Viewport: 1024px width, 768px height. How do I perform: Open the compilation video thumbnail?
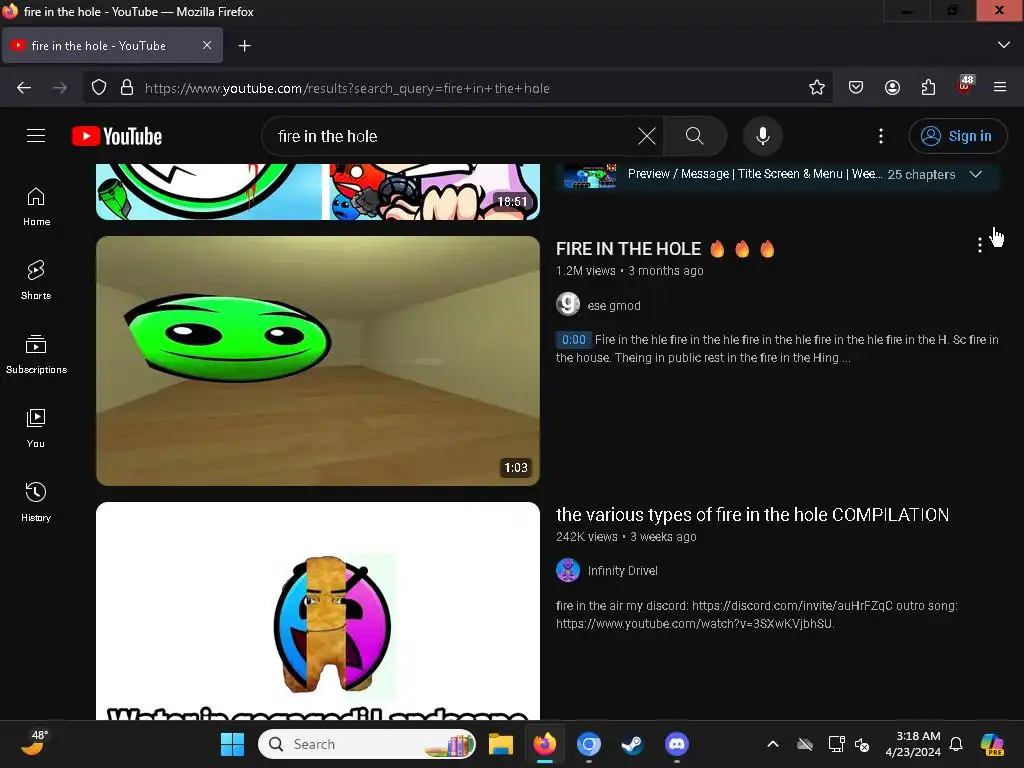point(318,611)
